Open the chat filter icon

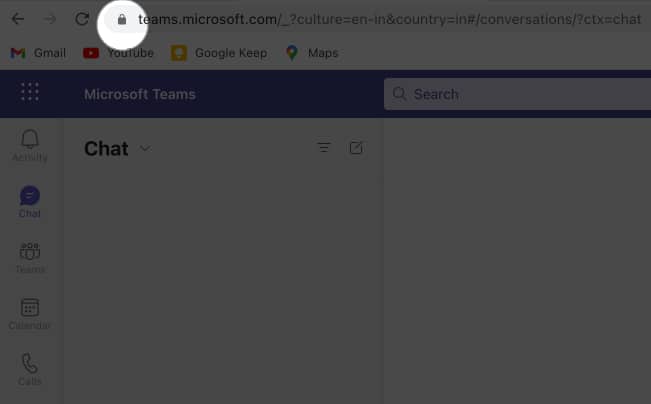[x=324, y=147]
